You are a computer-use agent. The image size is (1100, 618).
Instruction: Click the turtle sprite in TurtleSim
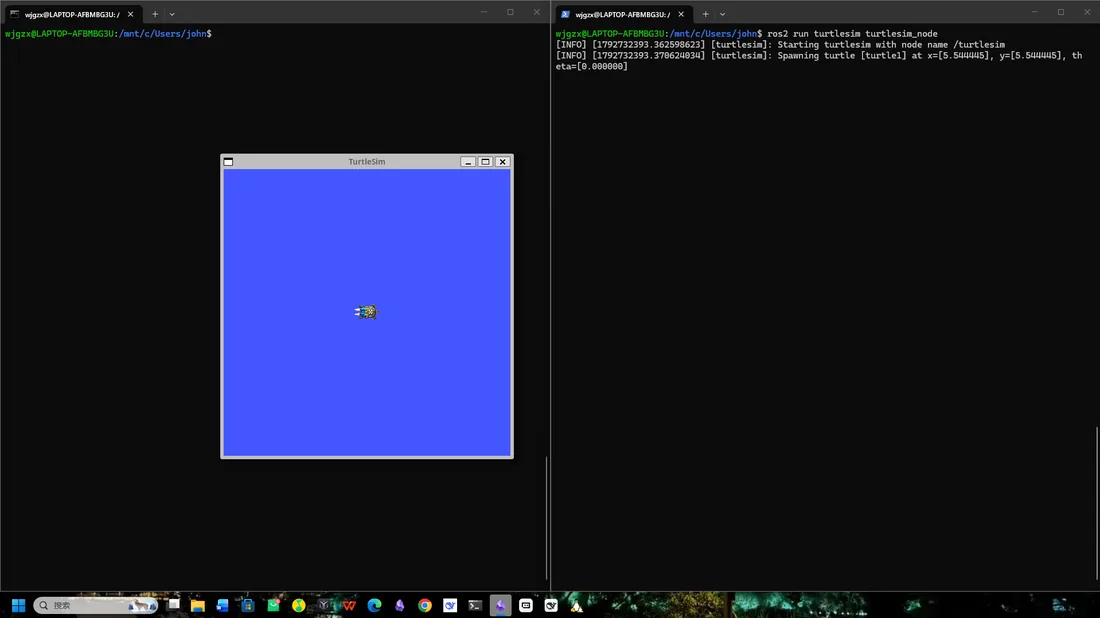coord(366,311)
